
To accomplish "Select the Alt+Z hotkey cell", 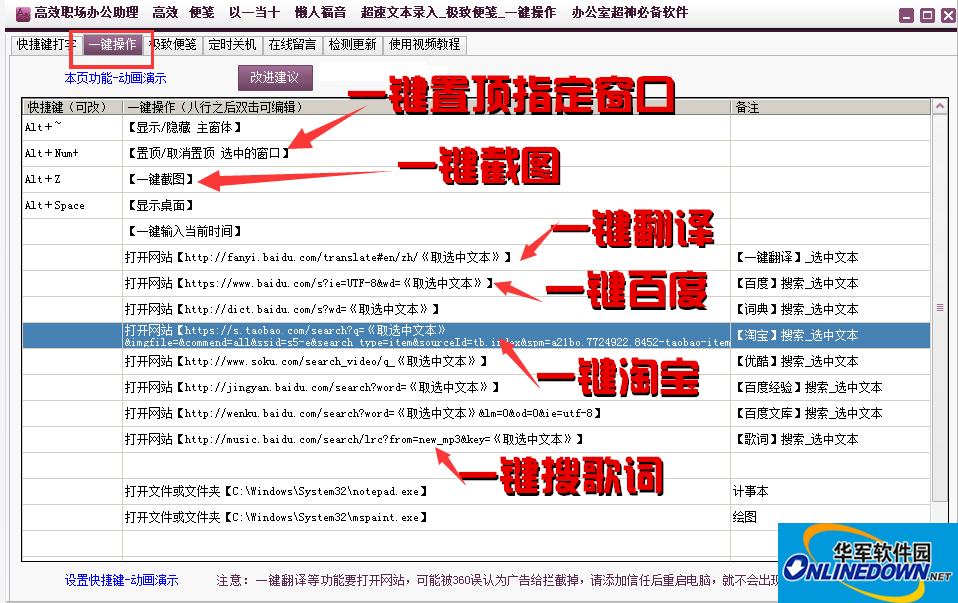I will coord(72,179).
